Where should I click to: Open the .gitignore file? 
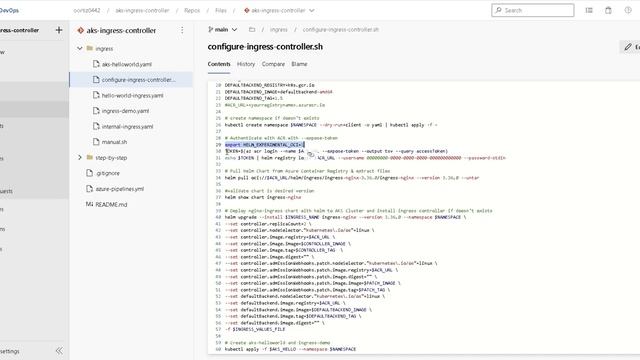[108, 173]
